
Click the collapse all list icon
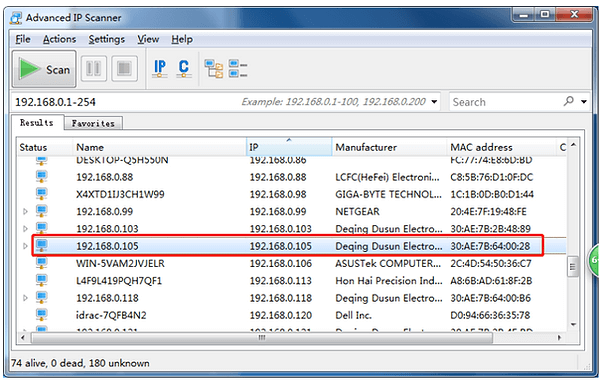coord(238,69)
